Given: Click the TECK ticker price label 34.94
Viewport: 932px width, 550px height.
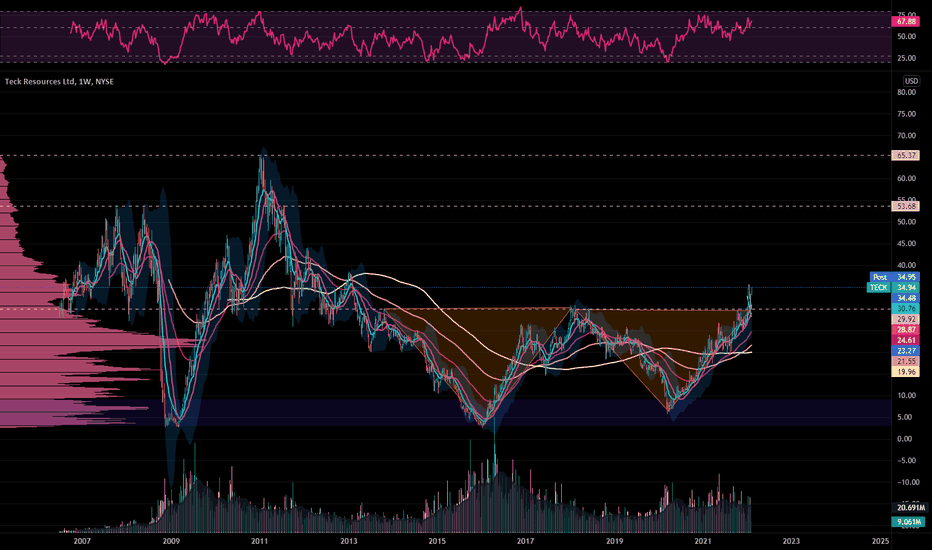Looking at the screenshot, I should (x=893, y=288).
